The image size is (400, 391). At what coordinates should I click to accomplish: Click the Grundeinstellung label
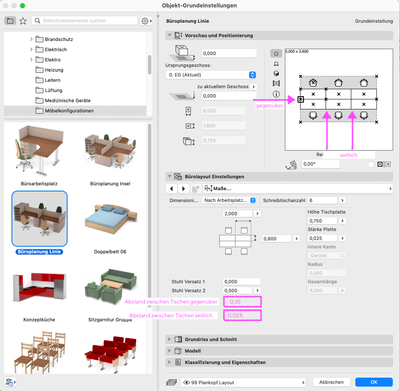(374, 21)
